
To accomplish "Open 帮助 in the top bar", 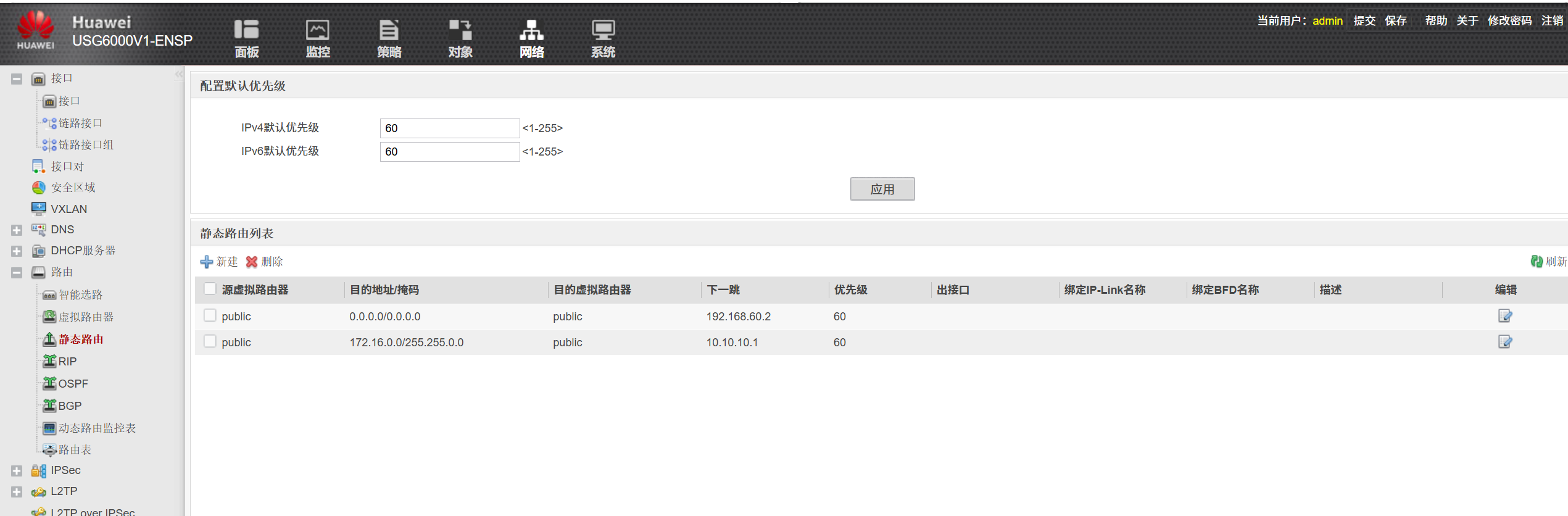I will [x=1436, y=21].
